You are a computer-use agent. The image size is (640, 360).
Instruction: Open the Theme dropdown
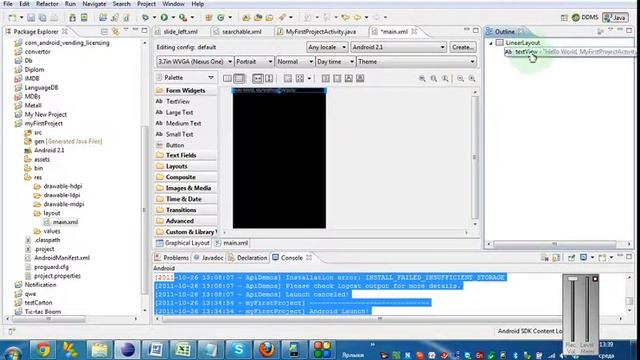(416, 62)
